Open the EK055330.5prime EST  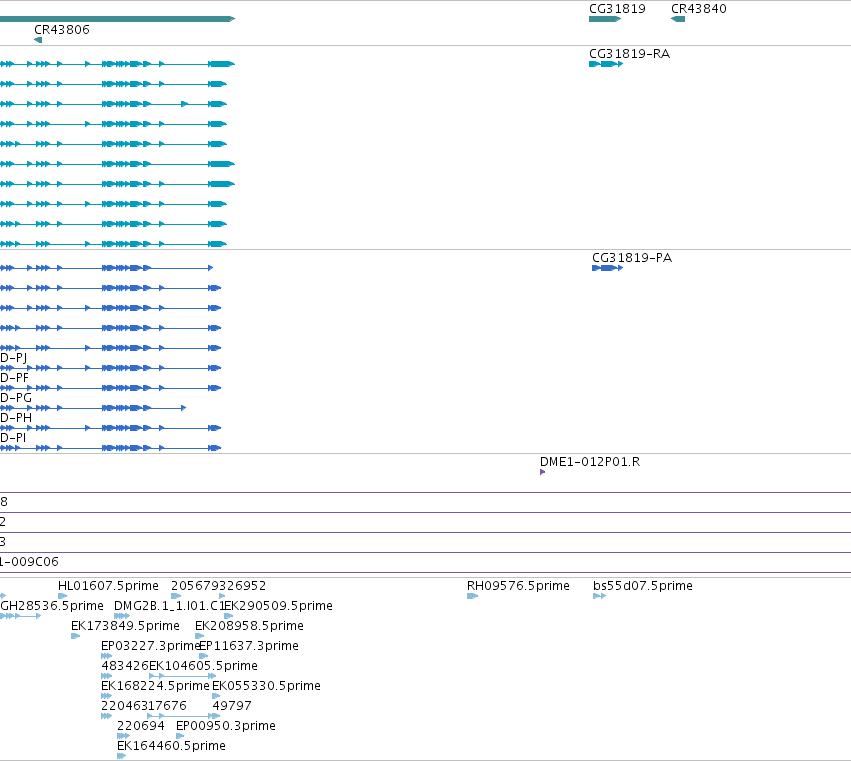click(216, 696)
